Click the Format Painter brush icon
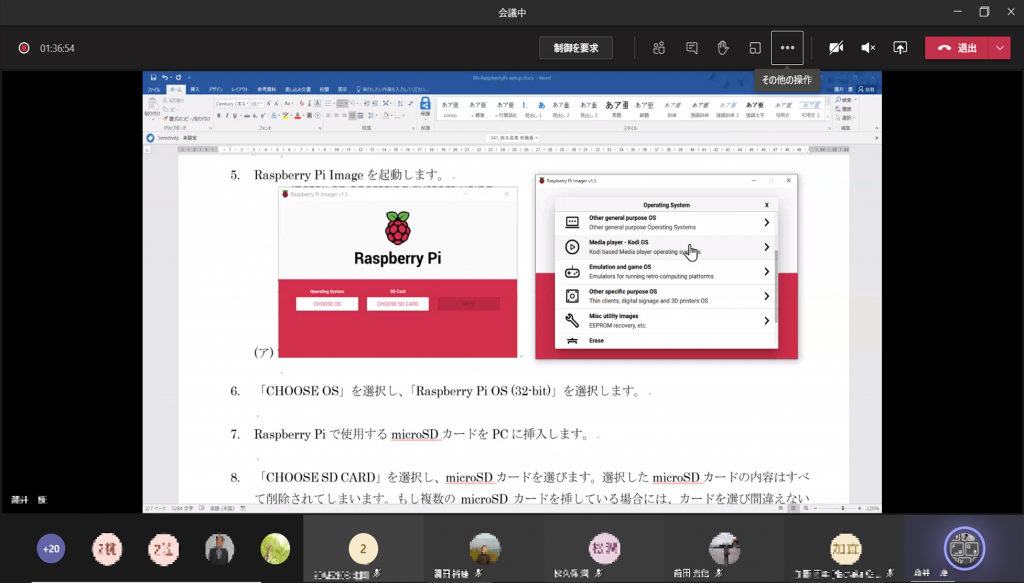Viewport: 1024px width, 583px height. tap(165, 119)
